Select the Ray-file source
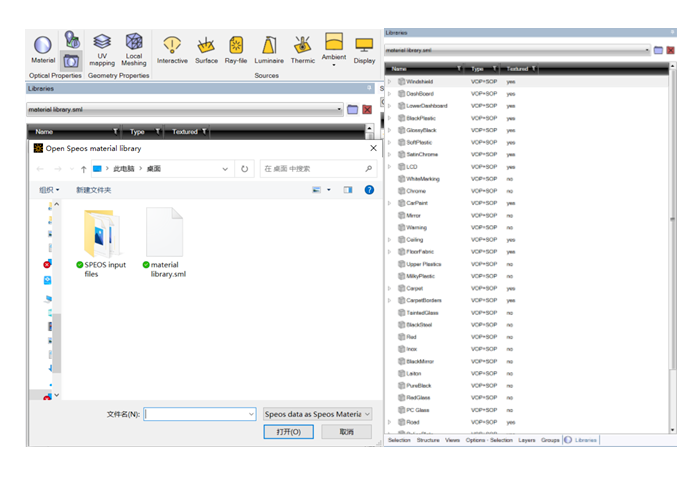The width and height of the screenshot is (700, 487). click(x=236, y=48)
